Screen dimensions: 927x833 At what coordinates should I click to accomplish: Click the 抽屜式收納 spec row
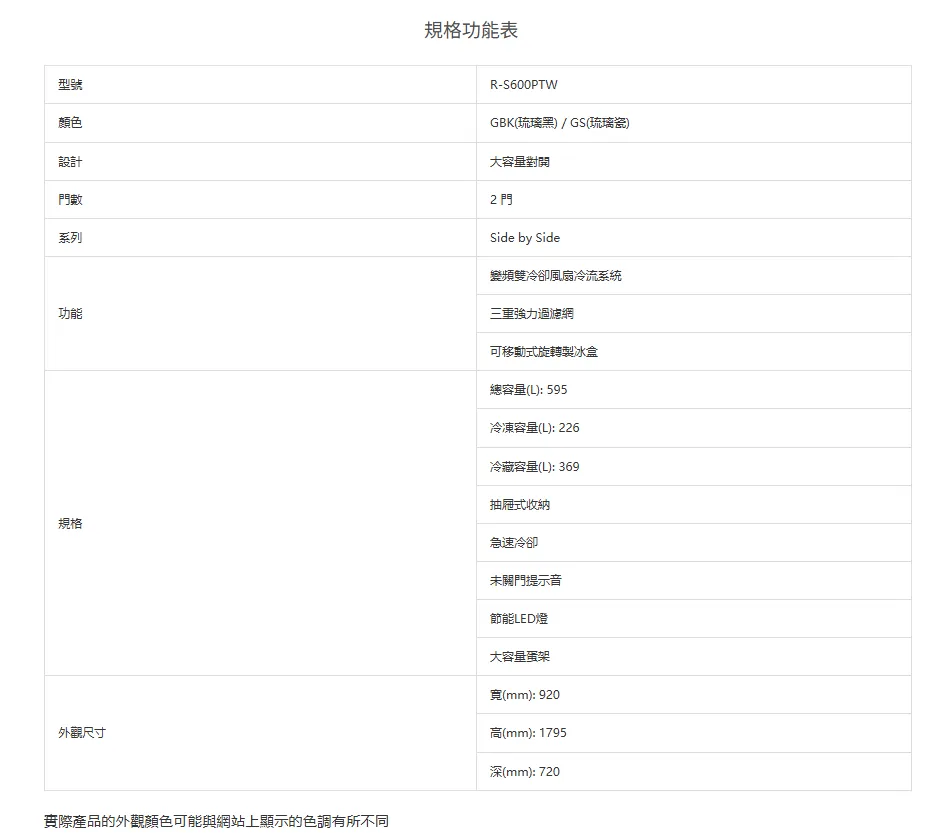point(519,504)
